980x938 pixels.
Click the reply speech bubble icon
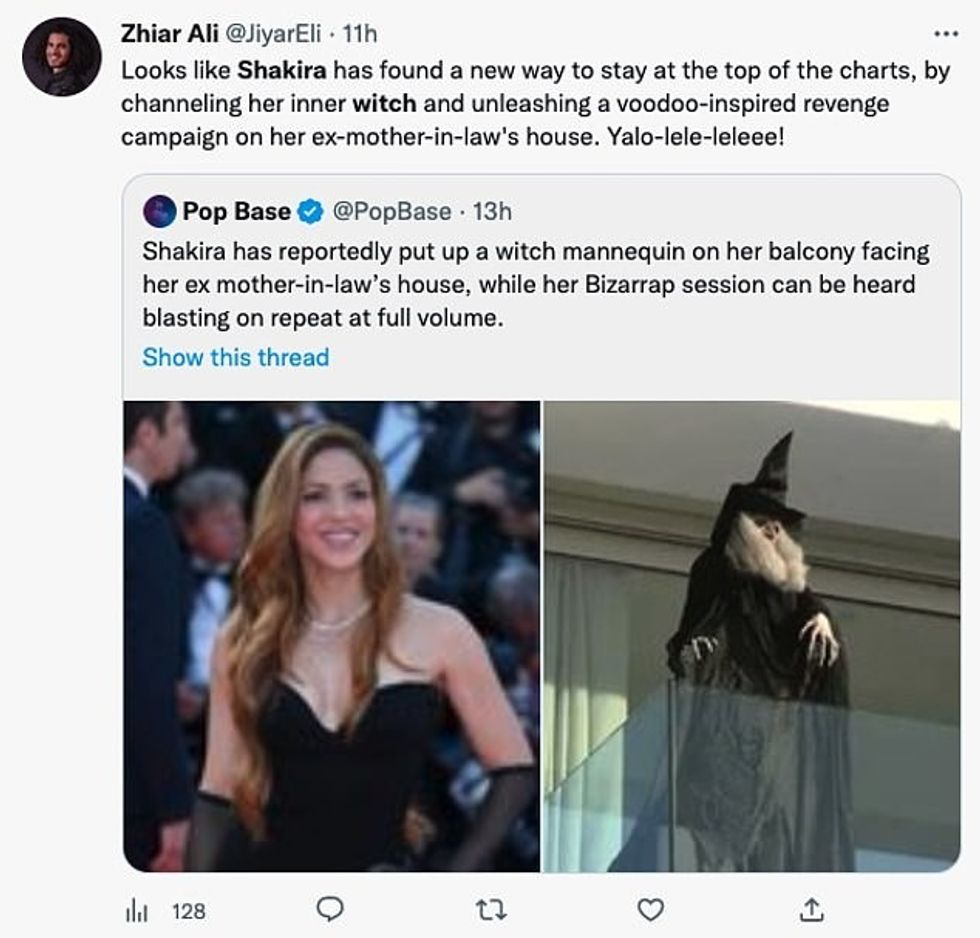(x=329, y=909)
